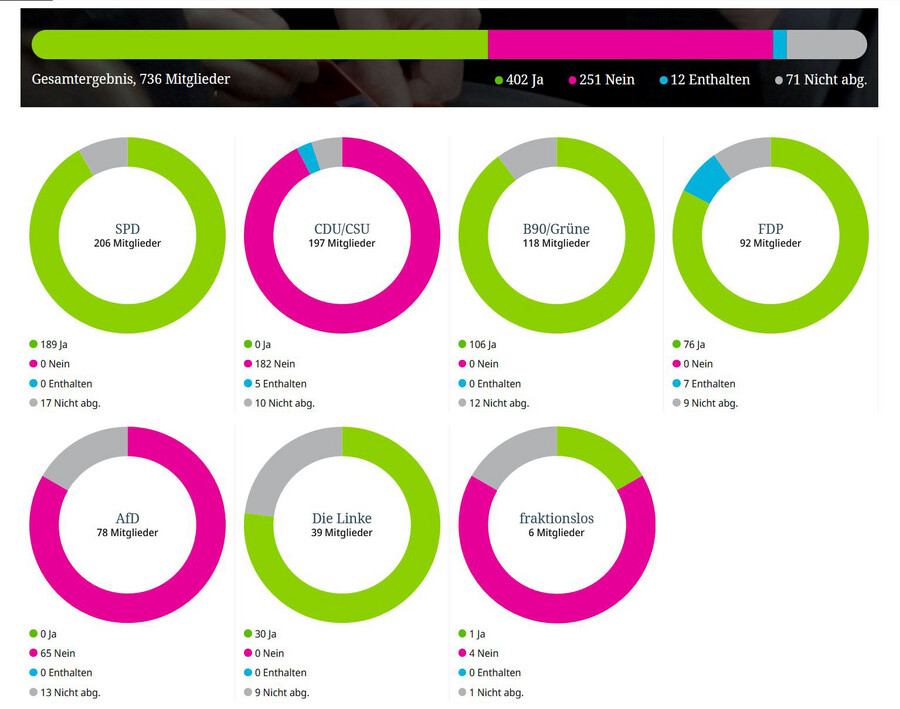Click the pink Nein segment of the top bar
900x709 pixels.
click(630, 44)
